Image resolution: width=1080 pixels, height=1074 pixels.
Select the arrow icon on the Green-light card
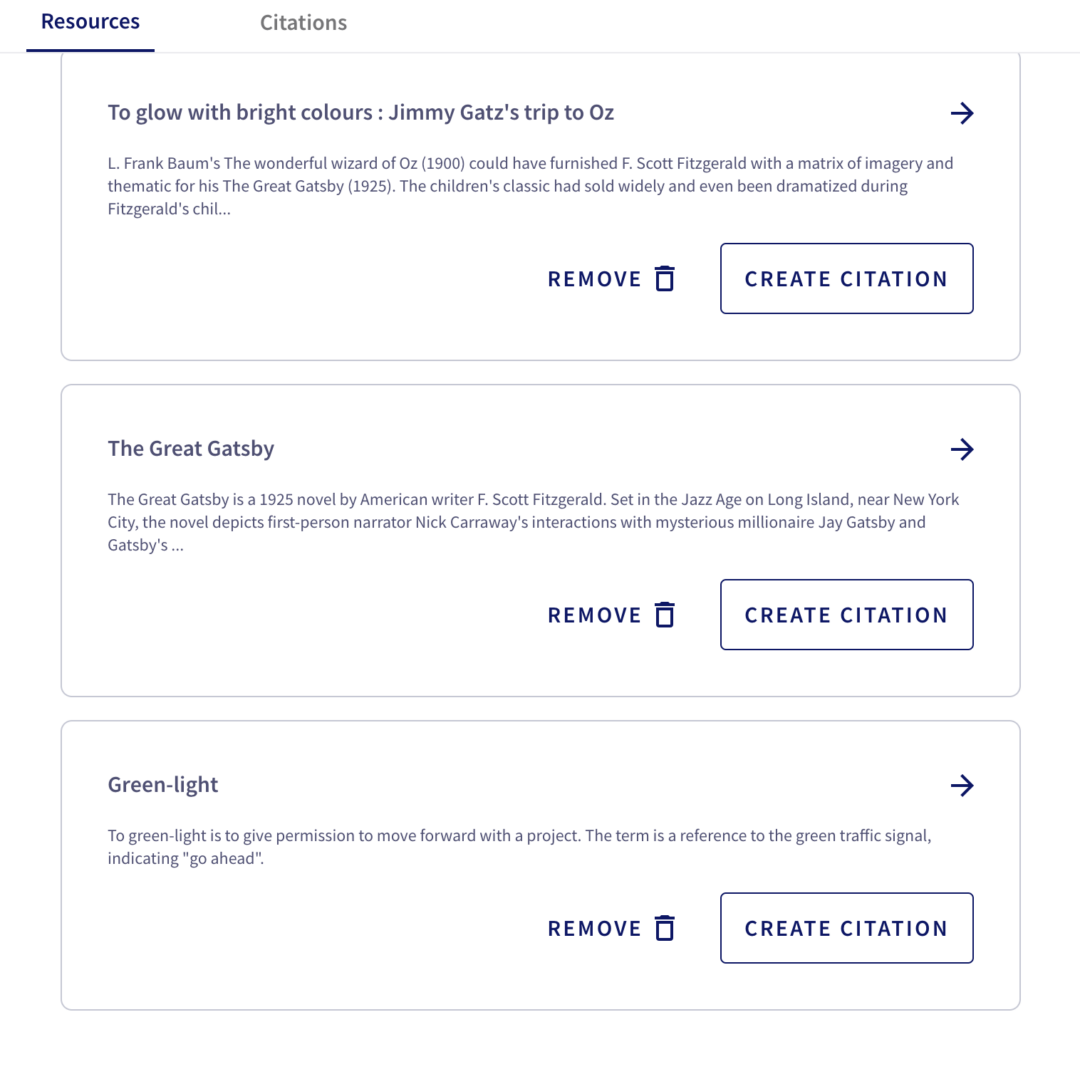click(961, 785)
